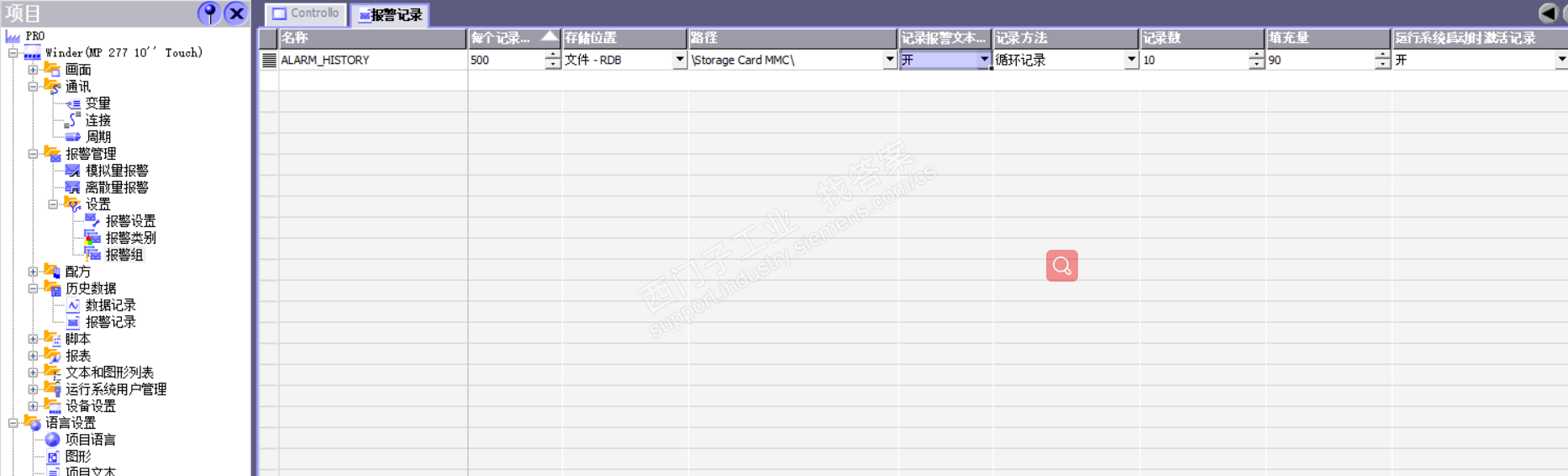Screen dimensions: 1568x476
Task: Select the ALARM_HISTORY row header handle
Action: point(269,60)
